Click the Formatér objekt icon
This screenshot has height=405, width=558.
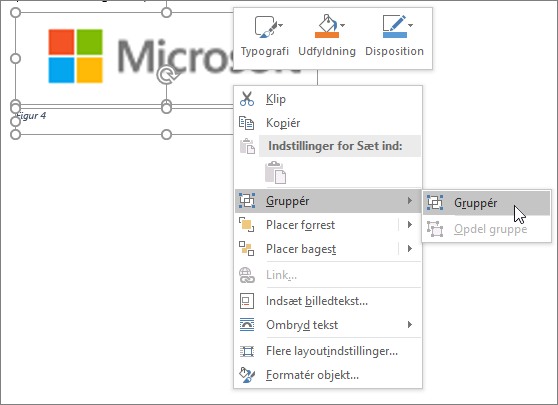(247, 375)
